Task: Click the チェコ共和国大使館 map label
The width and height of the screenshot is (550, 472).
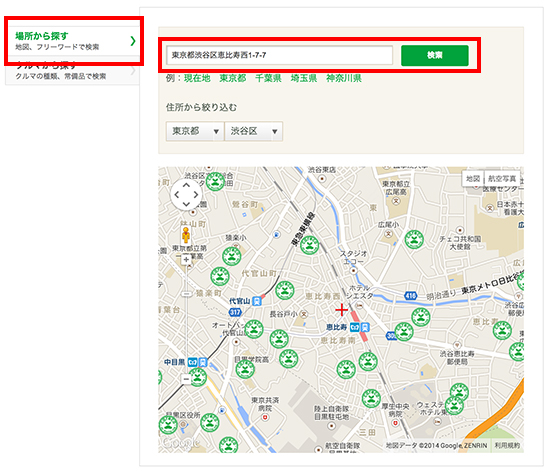Action: 460,243
